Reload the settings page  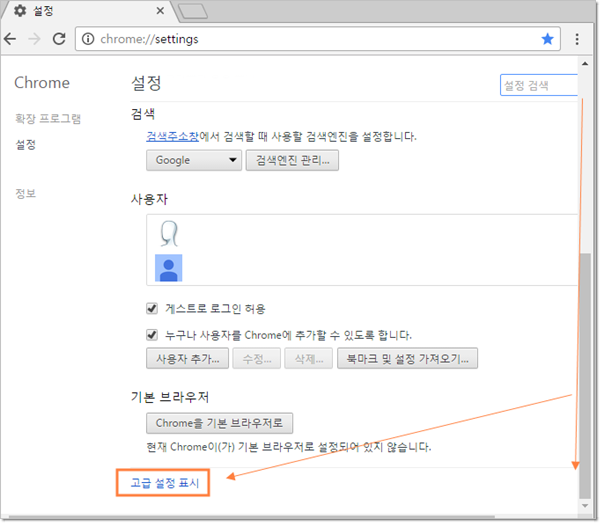click(59, 39)
